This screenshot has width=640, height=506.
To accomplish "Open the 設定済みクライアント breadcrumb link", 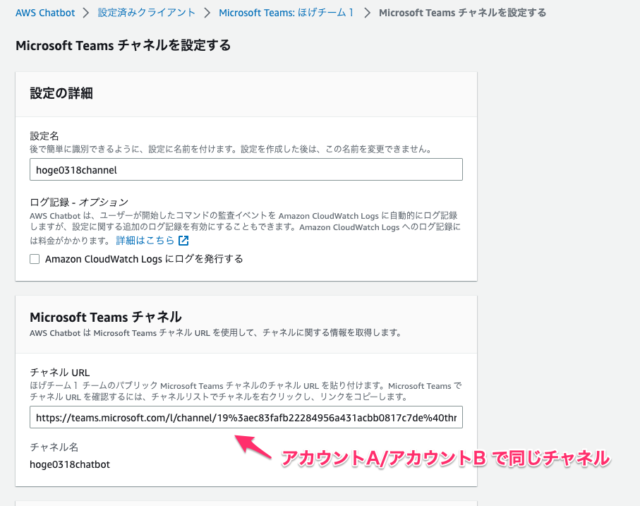I will [x=147, y=13].
